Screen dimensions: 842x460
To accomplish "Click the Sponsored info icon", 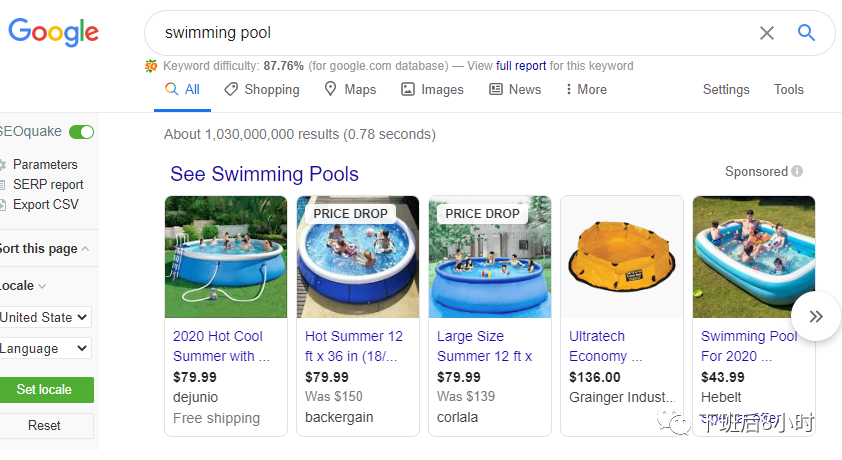I will point(797,172).
